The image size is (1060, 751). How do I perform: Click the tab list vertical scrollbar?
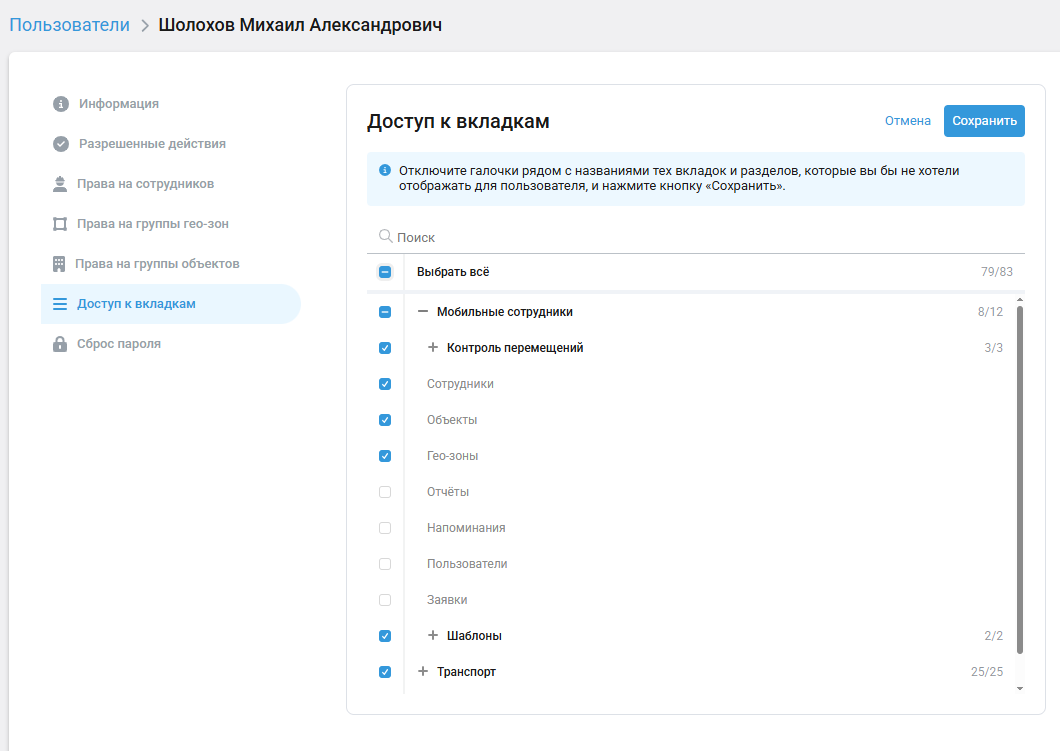coord(1020,480)
